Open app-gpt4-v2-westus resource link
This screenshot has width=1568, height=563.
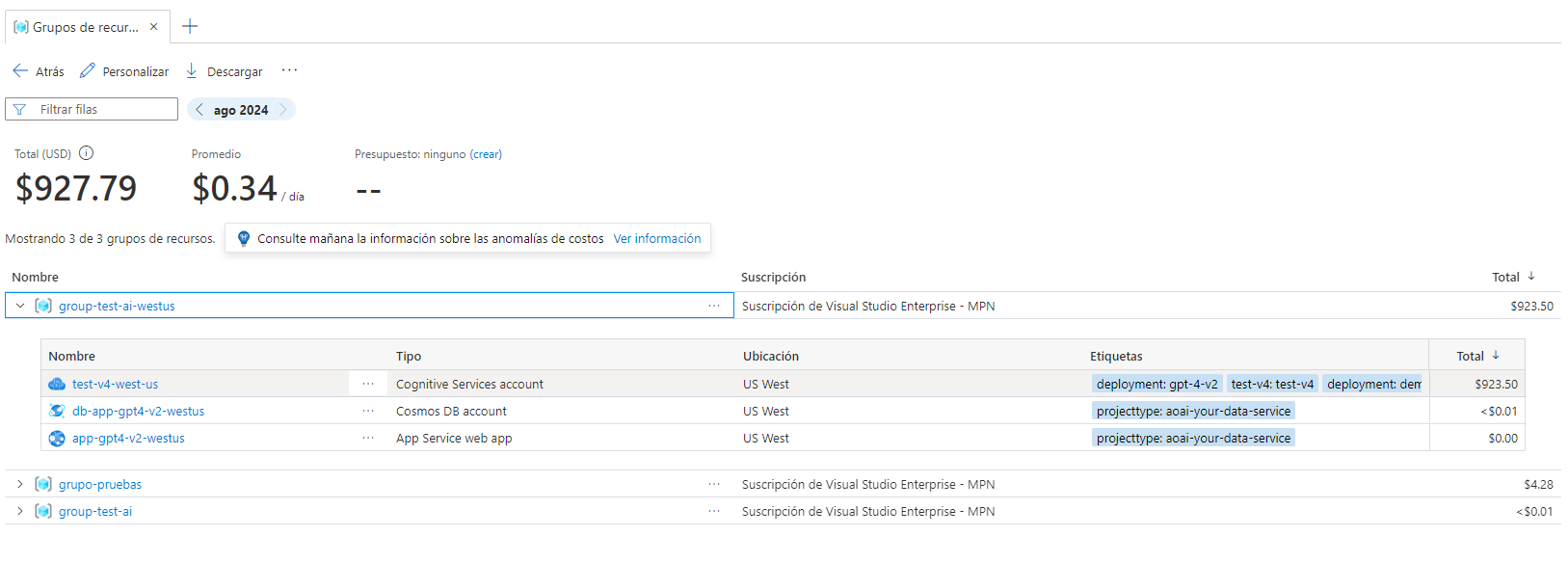[128, 438]
